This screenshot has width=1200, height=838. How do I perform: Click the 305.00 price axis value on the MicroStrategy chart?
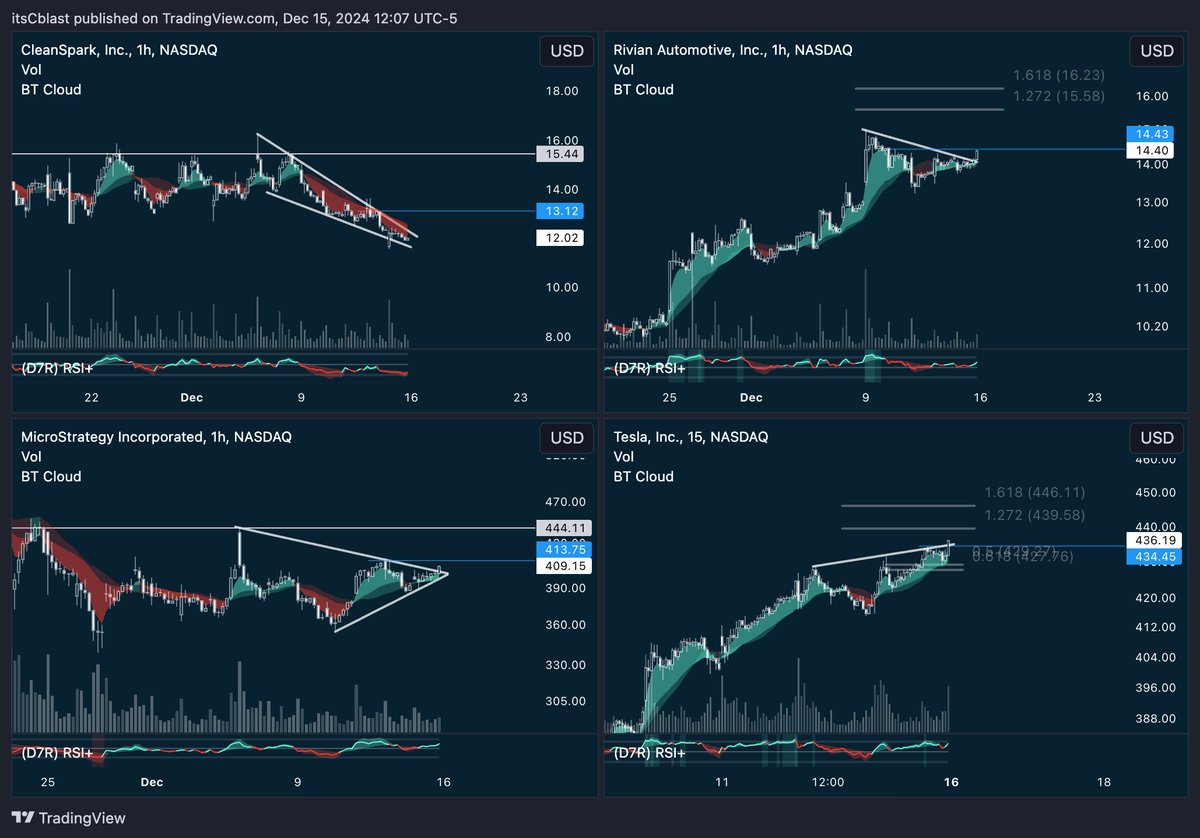564,701
